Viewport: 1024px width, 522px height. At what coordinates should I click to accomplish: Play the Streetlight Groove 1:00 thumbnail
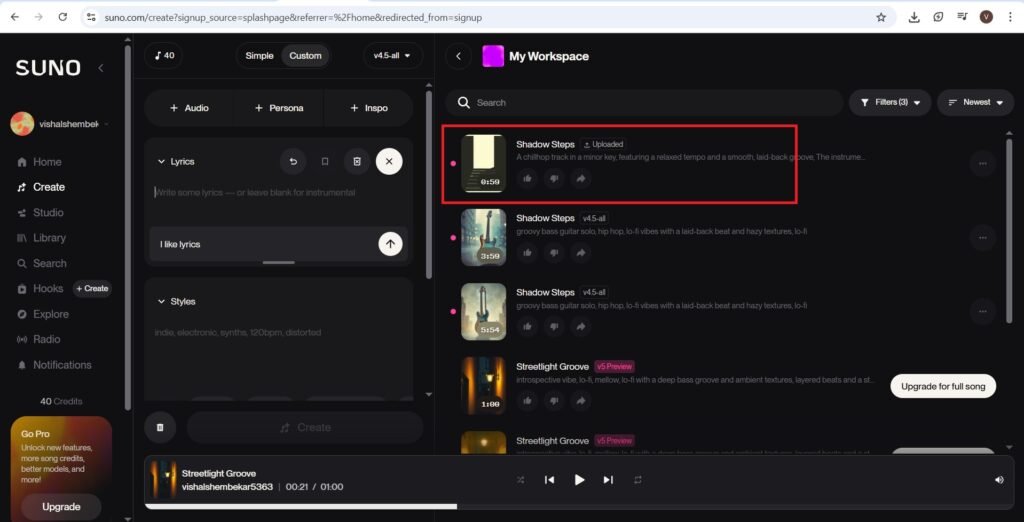point(483,385)
